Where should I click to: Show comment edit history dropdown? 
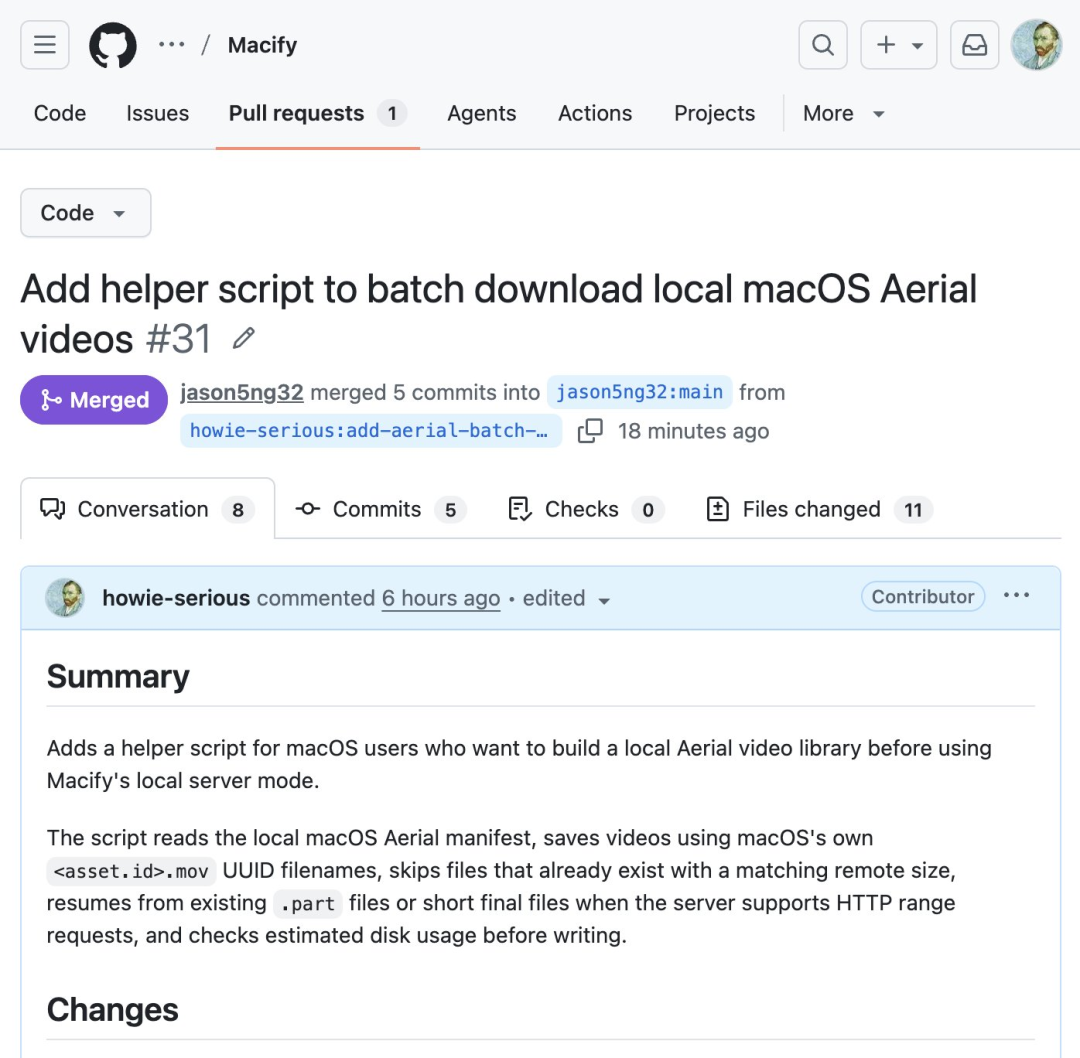(x=566, y=599)
